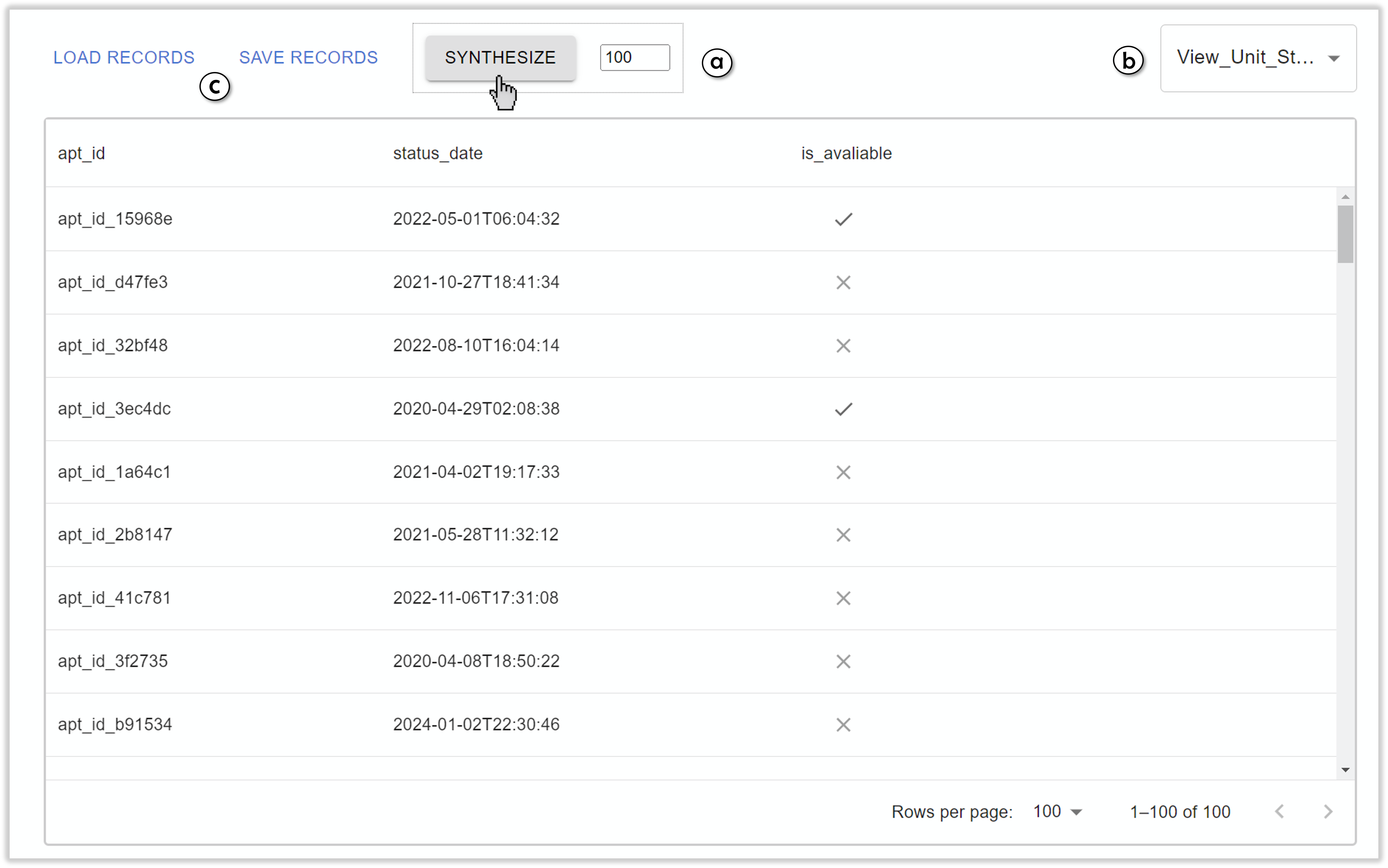Click LOAD RECORDS button

coord(124,57)
